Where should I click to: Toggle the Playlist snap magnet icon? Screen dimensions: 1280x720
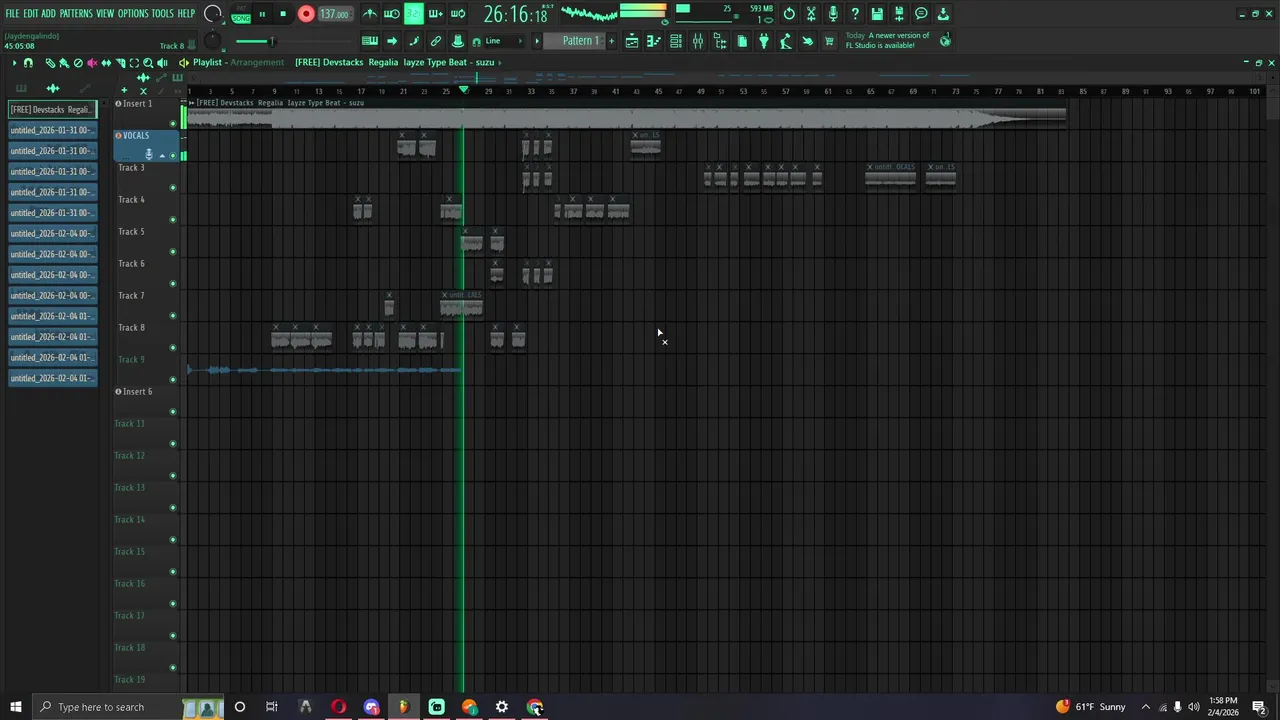pyautogui.click(x=28, y=62)
